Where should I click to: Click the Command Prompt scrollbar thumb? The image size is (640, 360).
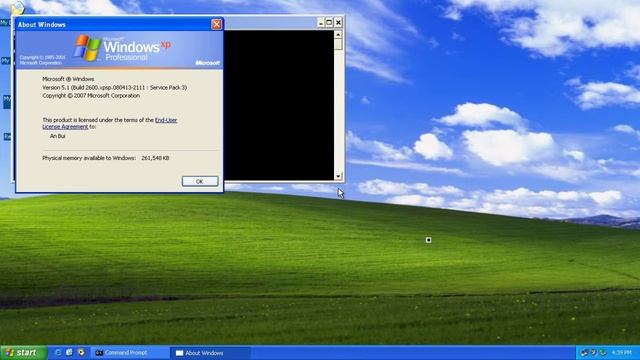[338, 44]
